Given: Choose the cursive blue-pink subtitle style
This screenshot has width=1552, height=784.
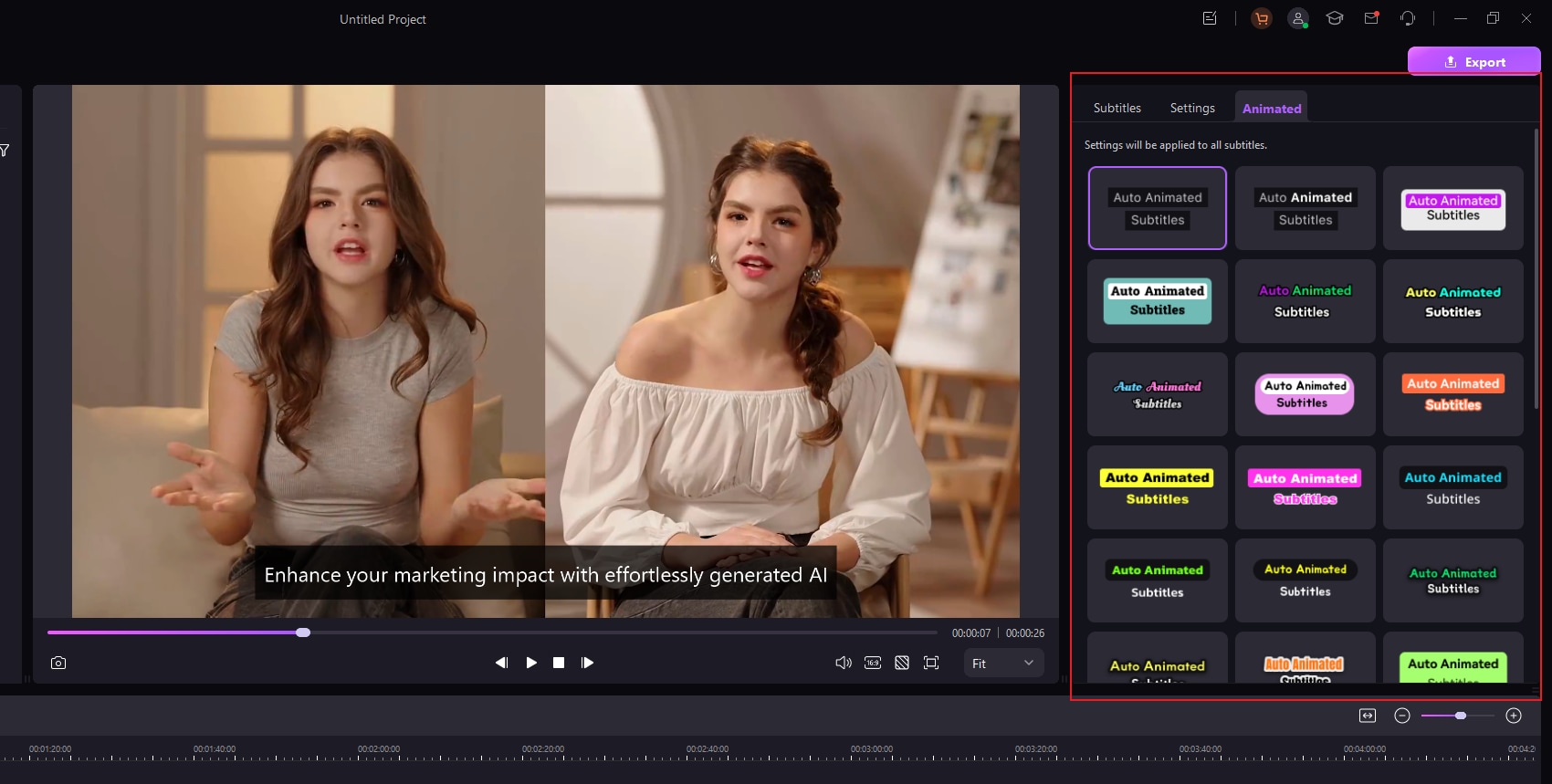Looking at the screenshot, I should [1158, 394].
